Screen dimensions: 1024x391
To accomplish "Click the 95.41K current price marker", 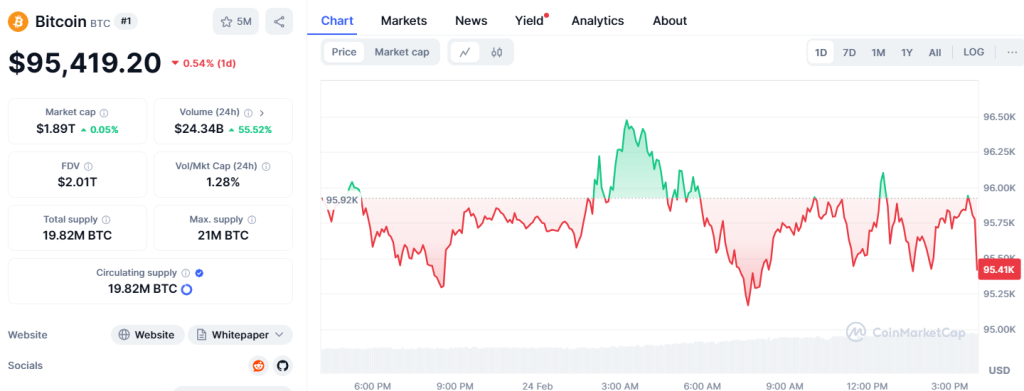I will pos(999,270).
